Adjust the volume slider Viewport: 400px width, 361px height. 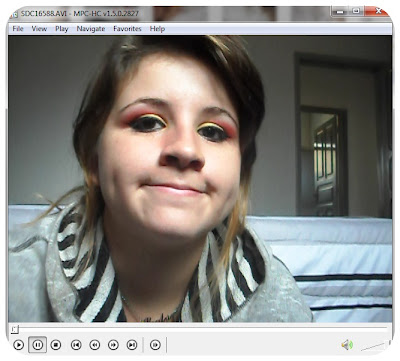(x=375, y=346)
